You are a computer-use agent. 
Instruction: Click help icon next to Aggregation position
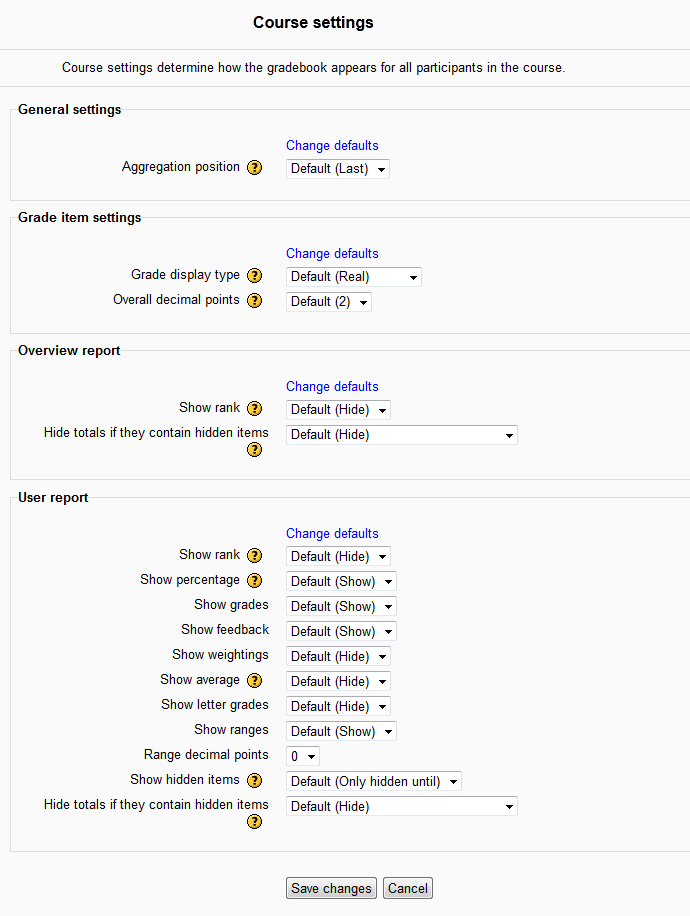(x=254, y=168)
